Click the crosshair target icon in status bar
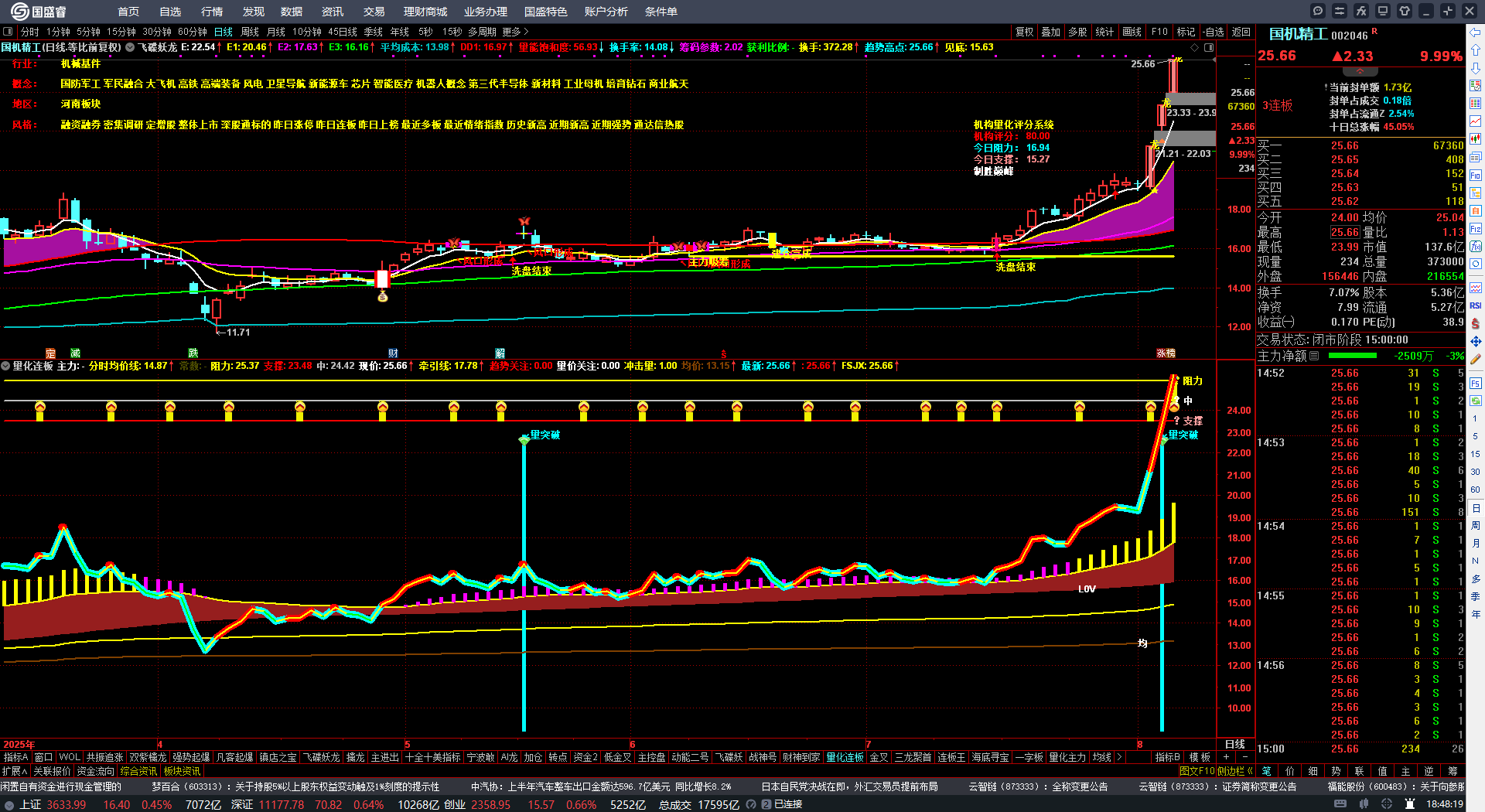Screen dimensions: 1485x812 coord(1388,804)
